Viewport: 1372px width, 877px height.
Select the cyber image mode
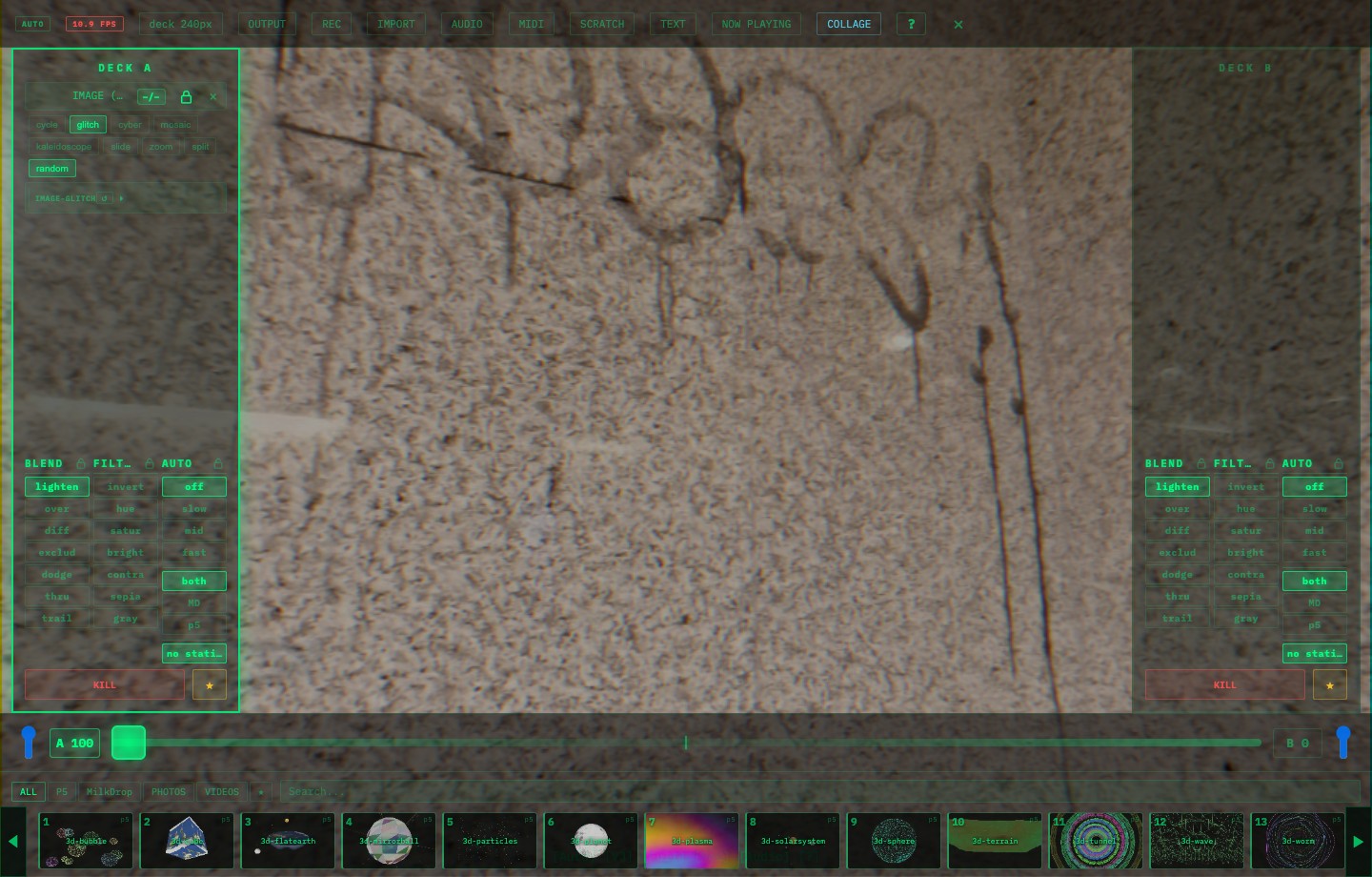click(x=130, y=125)
